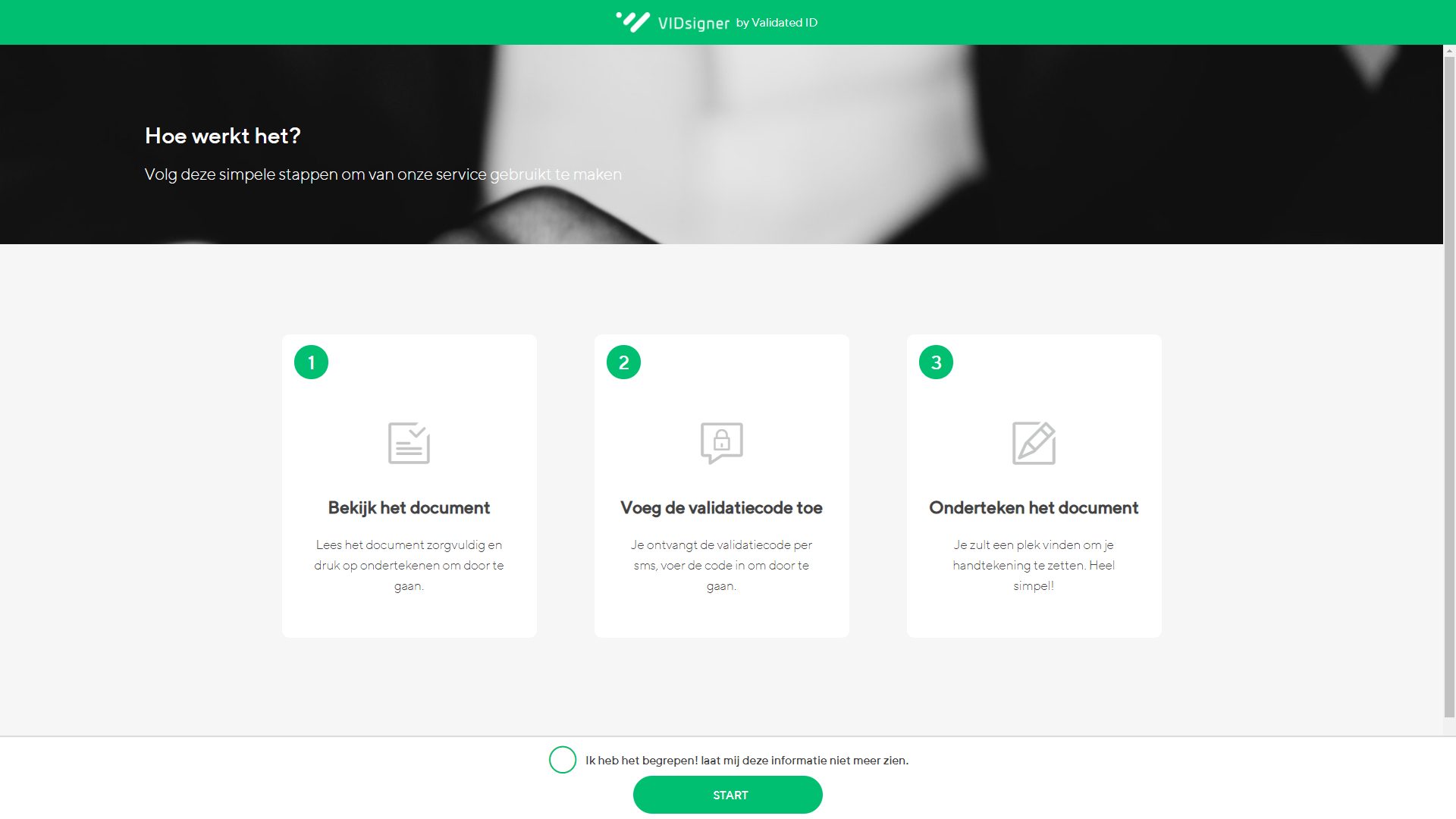
Task: Click the signature pen icon in step 3
Action: (x=1034, y=443)
